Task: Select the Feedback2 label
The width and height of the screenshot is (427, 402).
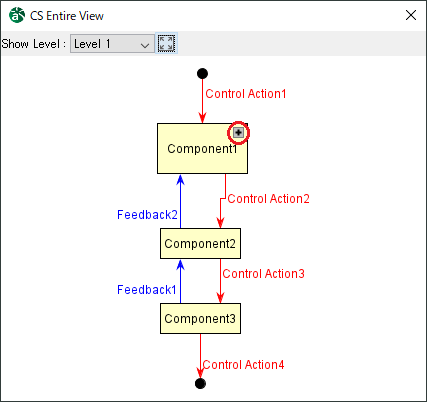Action: click(x=147, y=215)
